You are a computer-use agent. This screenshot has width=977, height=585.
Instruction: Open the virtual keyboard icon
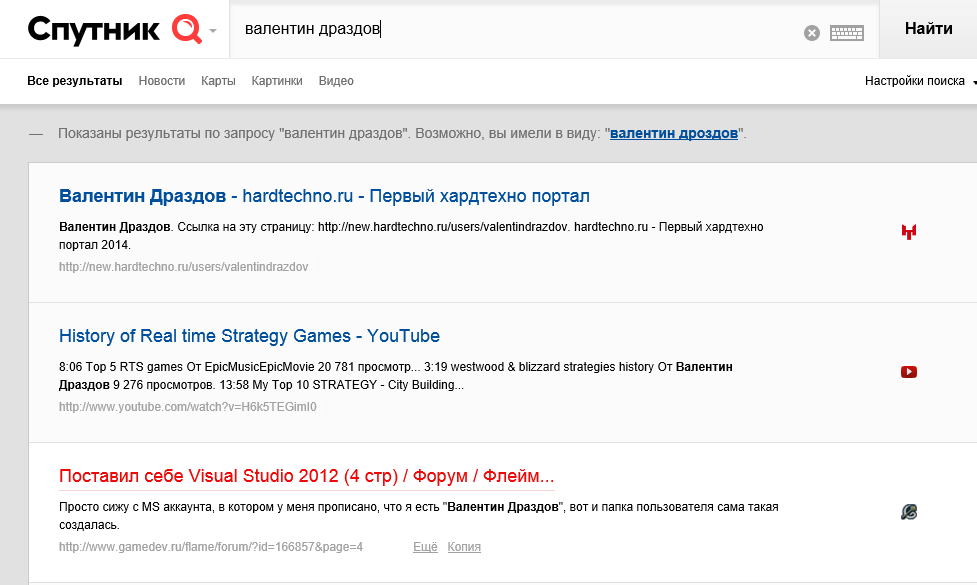[846, 33]
